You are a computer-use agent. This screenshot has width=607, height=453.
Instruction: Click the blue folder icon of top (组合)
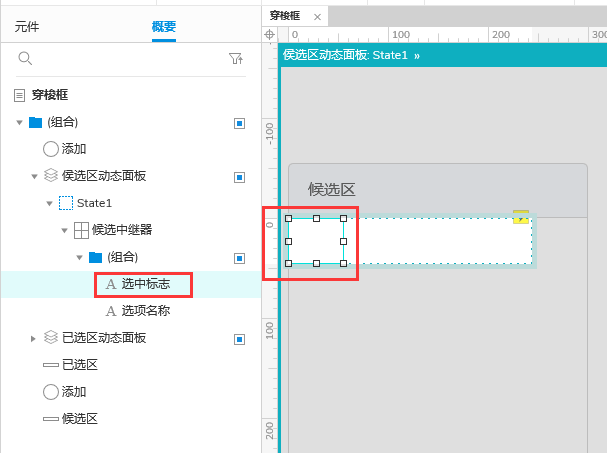pos(35,122)
